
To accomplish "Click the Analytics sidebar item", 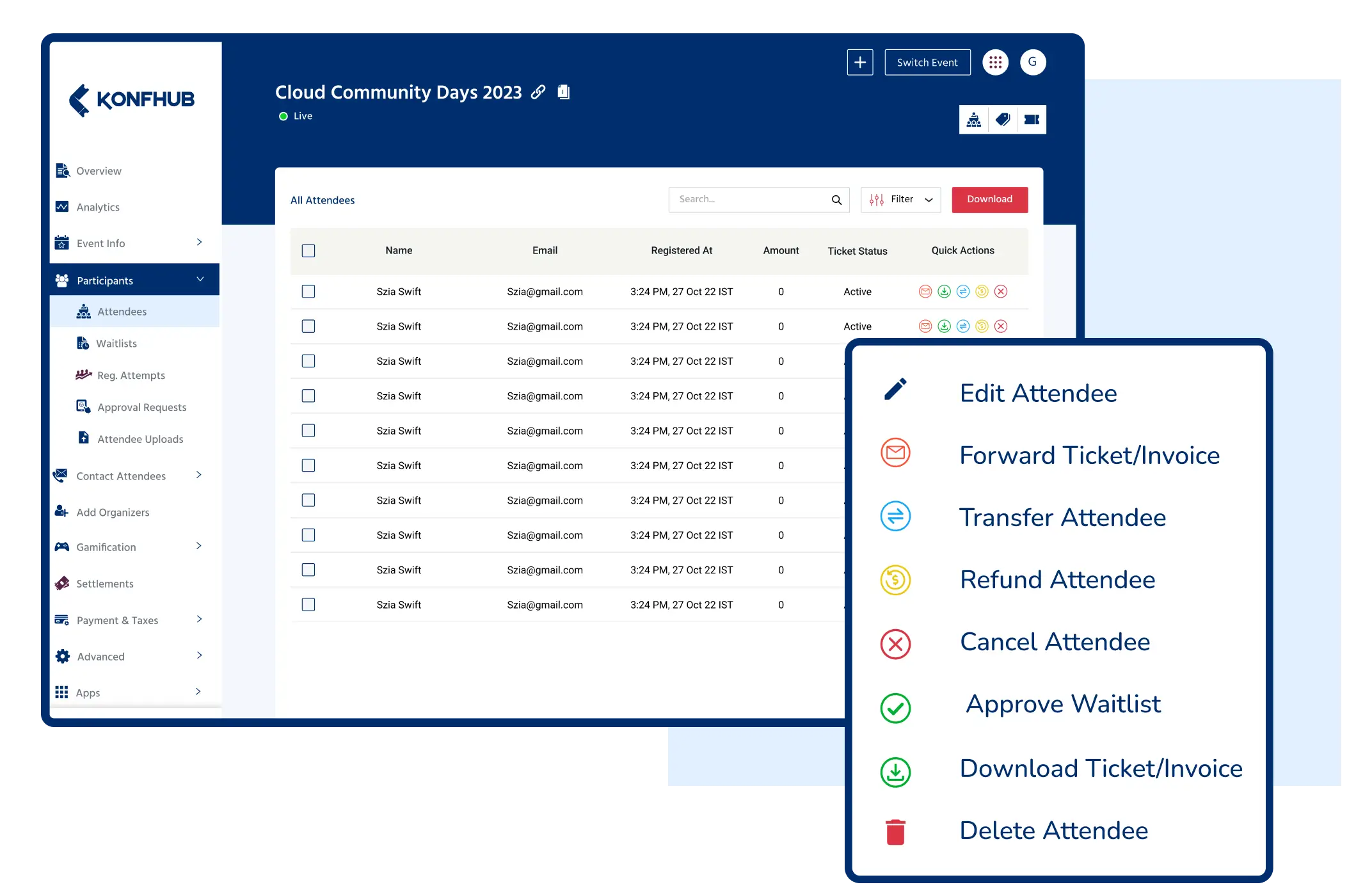I will click(98, 206).
